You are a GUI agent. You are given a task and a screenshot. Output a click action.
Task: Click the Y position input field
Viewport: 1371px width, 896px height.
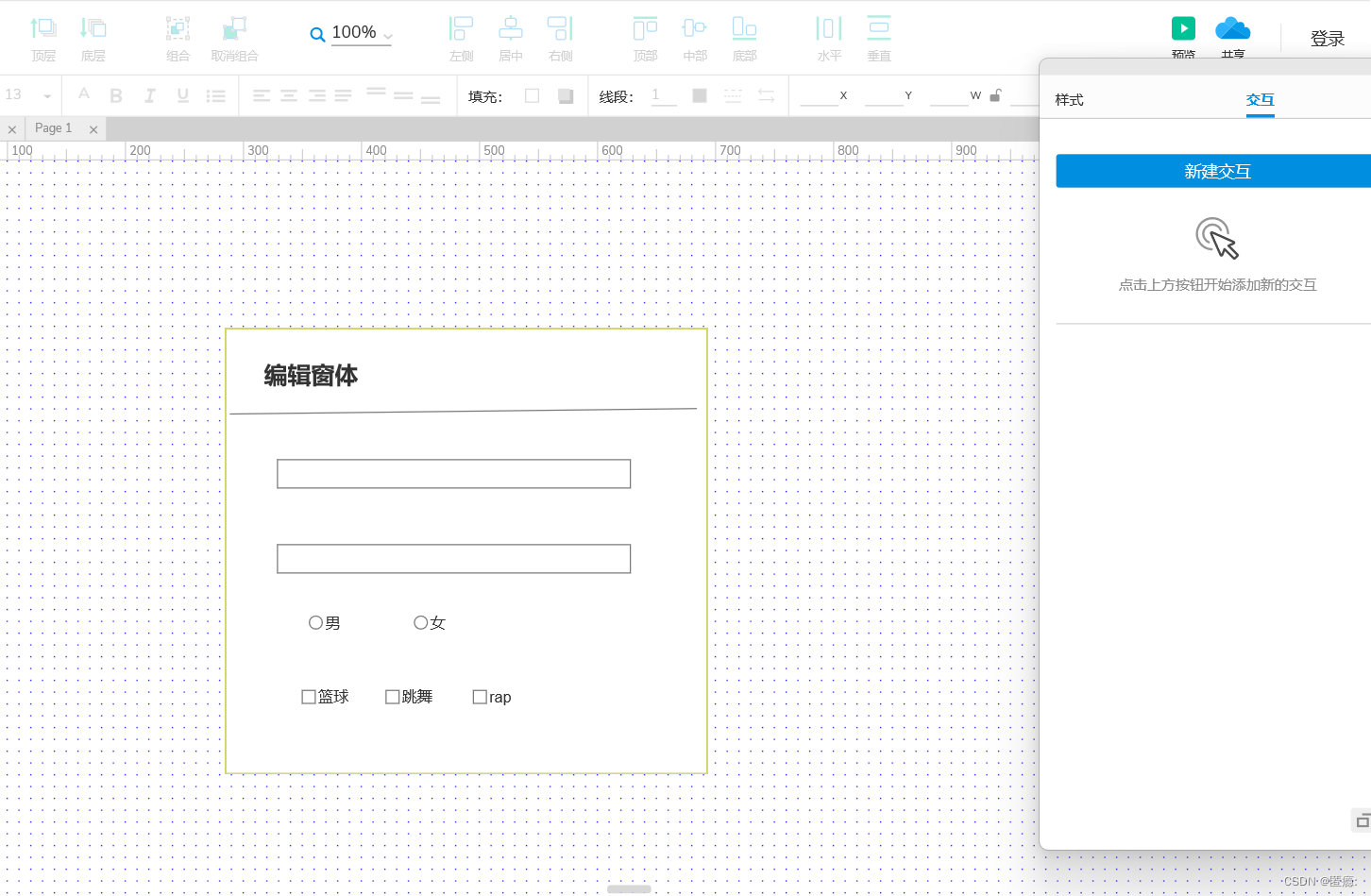tap(885, 95)
